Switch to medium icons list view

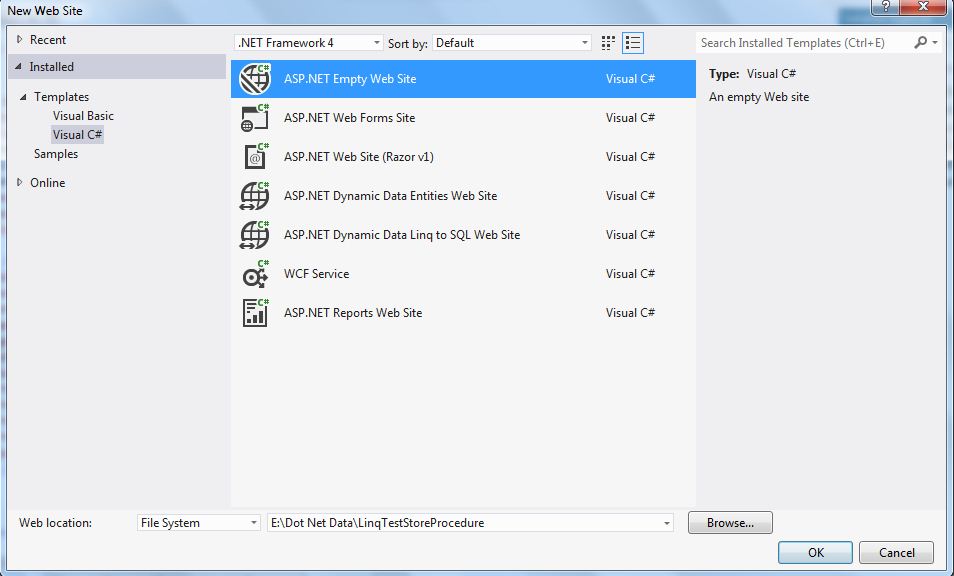tap(633, 43)
